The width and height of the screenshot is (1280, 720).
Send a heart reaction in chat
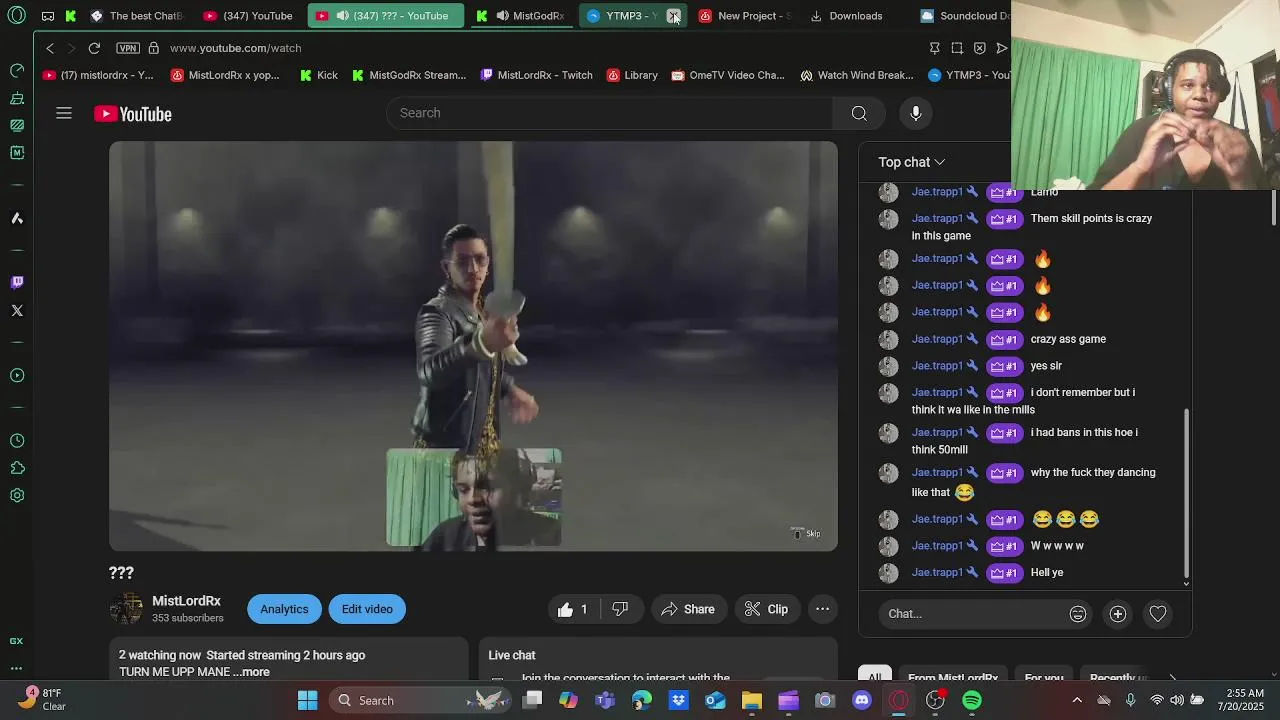[x=1158, y=614]
